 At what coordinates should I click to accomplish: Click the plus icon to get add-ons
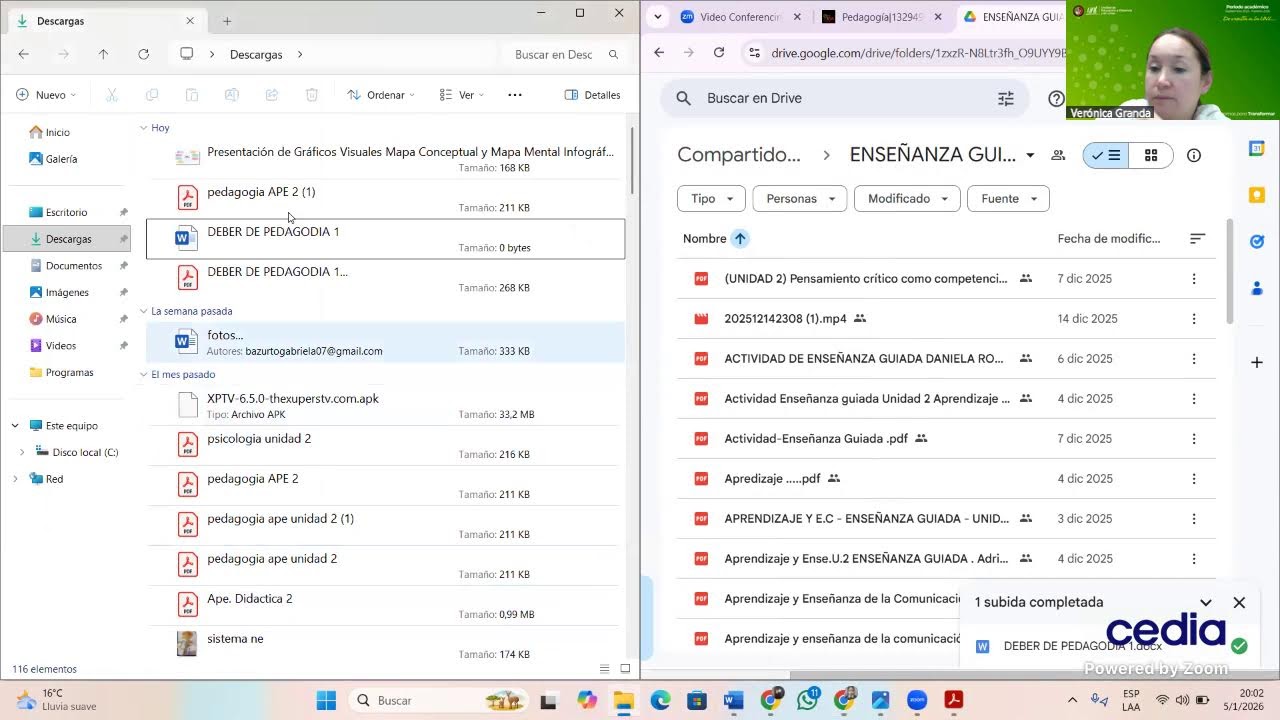tap(1257, 362)
